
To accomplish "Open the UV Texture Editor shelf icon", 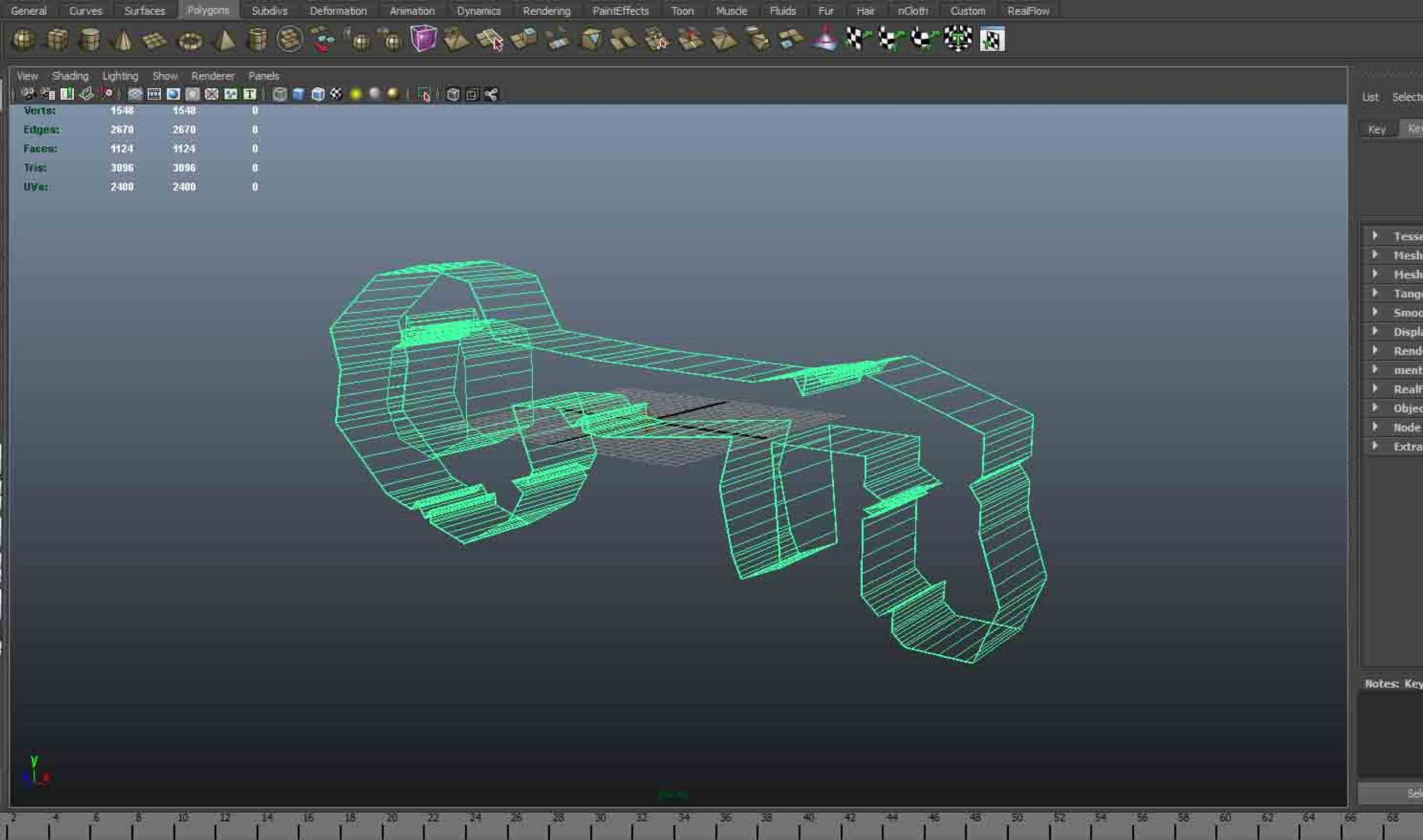I will click(992, 39).
